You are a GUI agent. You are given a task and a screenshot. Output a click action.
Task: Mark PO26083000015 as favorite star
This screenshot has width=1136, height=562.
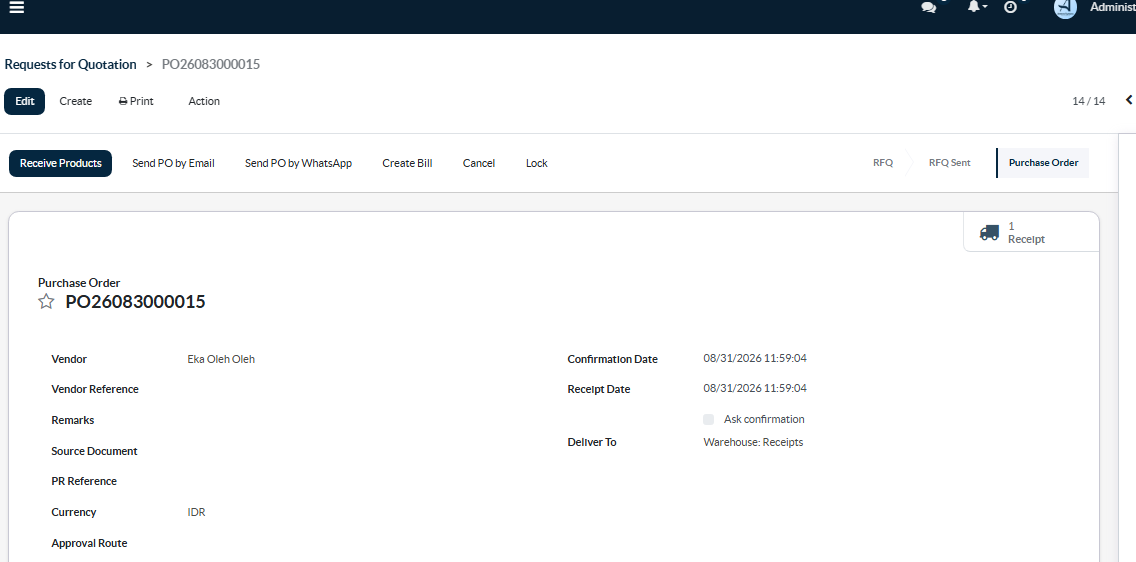46,302
